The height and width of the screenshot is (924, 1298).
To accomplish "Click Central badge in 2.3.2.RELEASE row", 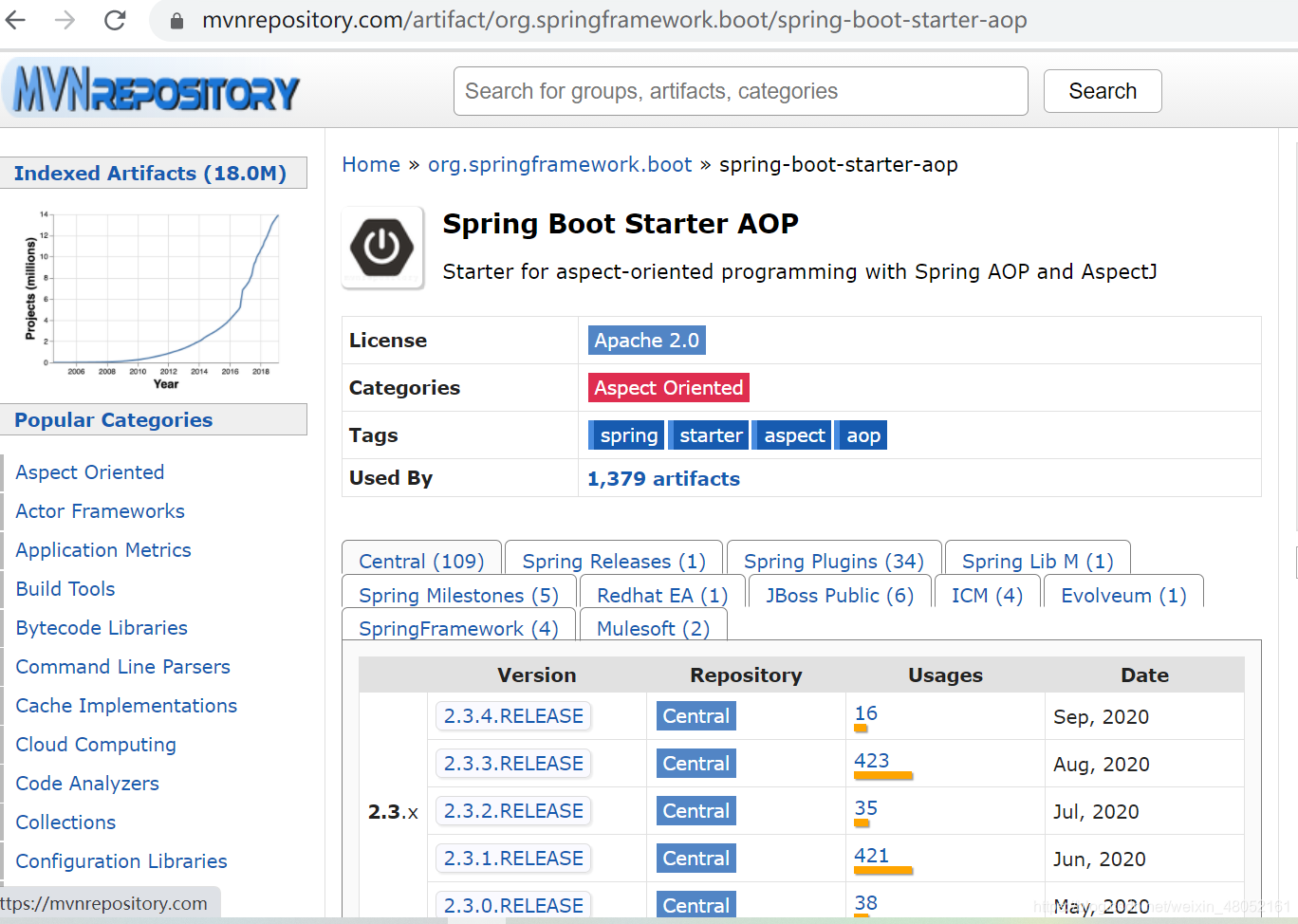I will 695,810.
